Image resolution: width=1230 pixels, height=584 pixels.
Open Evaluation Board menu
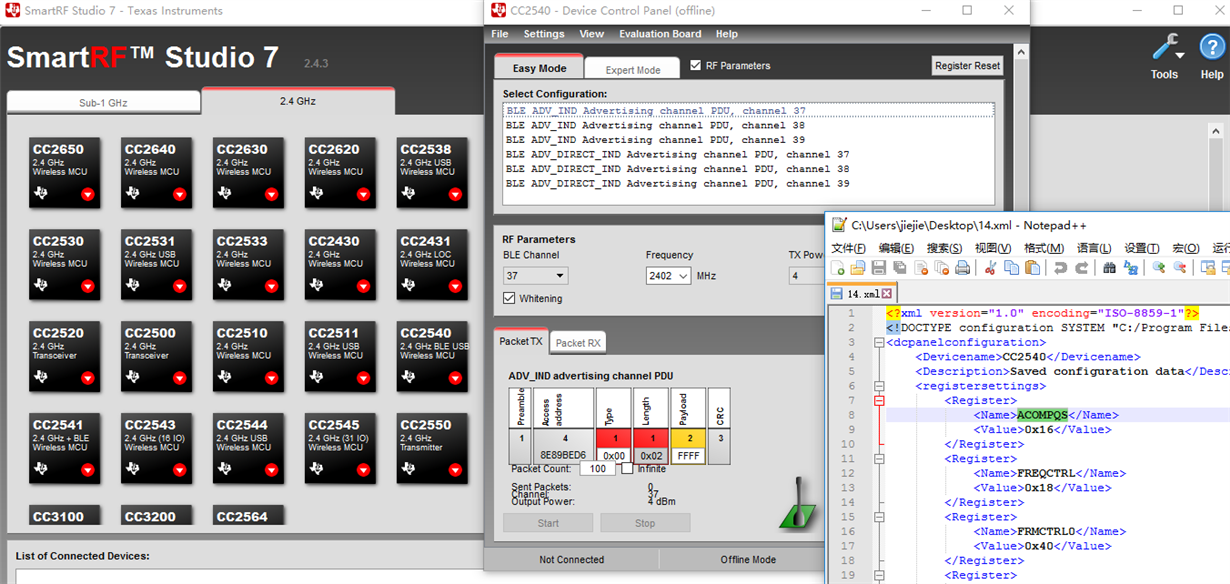pyautogui.click(x=660, y=34)
